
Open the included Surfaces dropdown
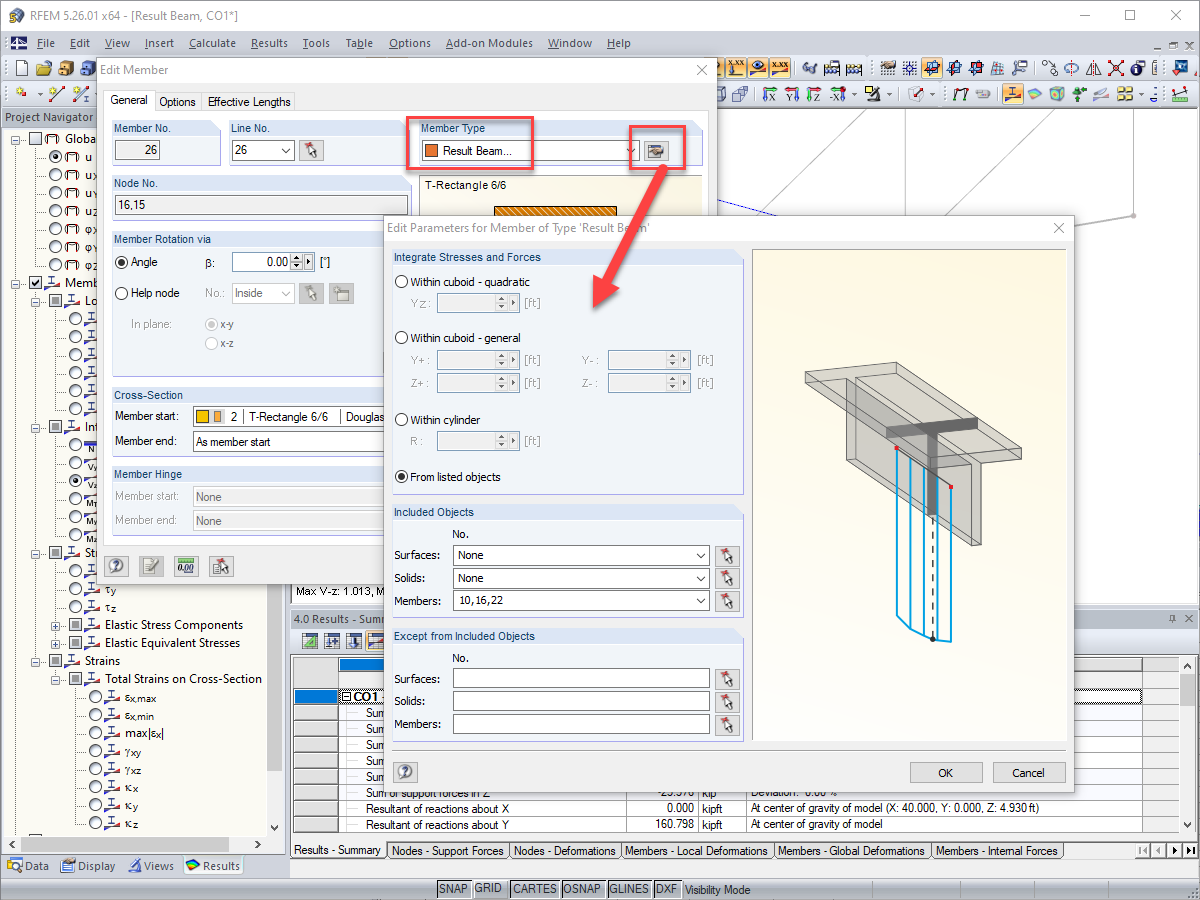700,555
